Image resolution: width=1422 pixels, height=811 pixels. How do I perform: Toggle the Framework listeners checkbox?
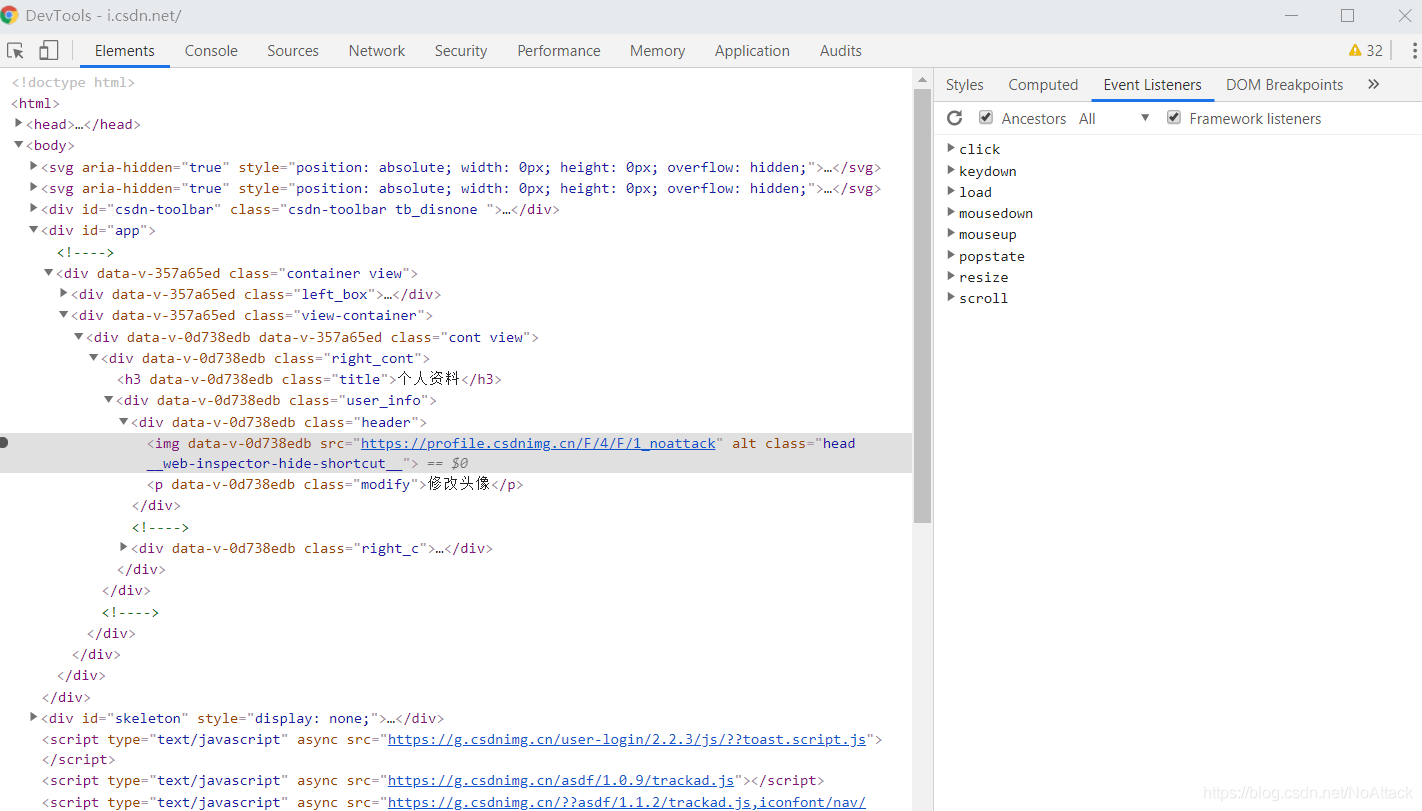1174,118
